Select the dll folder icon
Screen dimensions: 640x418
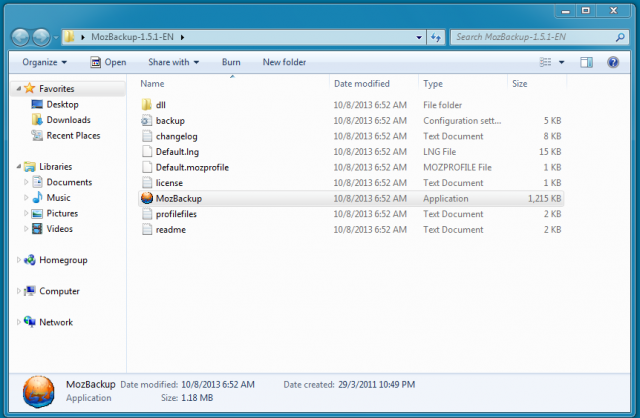click(147, 105)
